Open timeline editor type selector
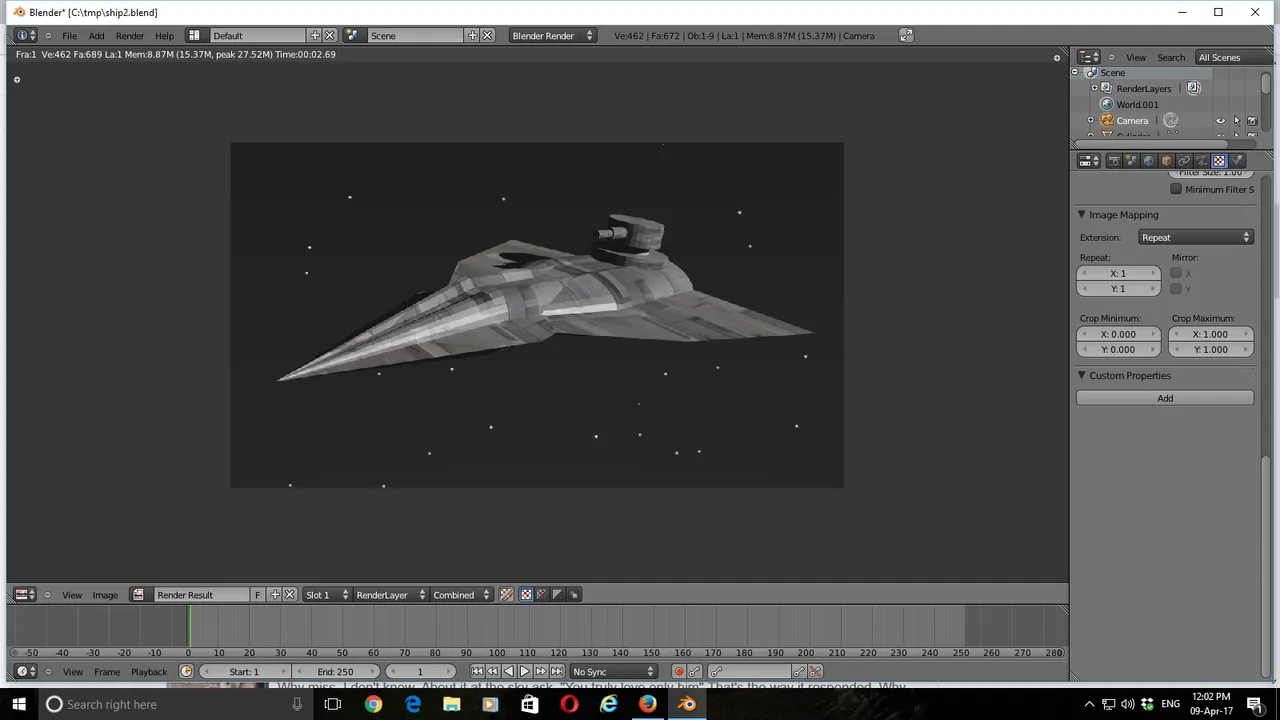Screen dimensions: 1280x720 pos(26,672)
